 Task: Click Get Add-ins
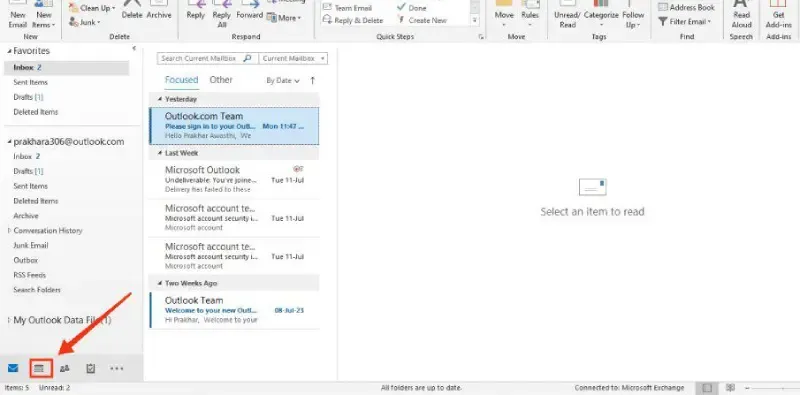[779, 15]
